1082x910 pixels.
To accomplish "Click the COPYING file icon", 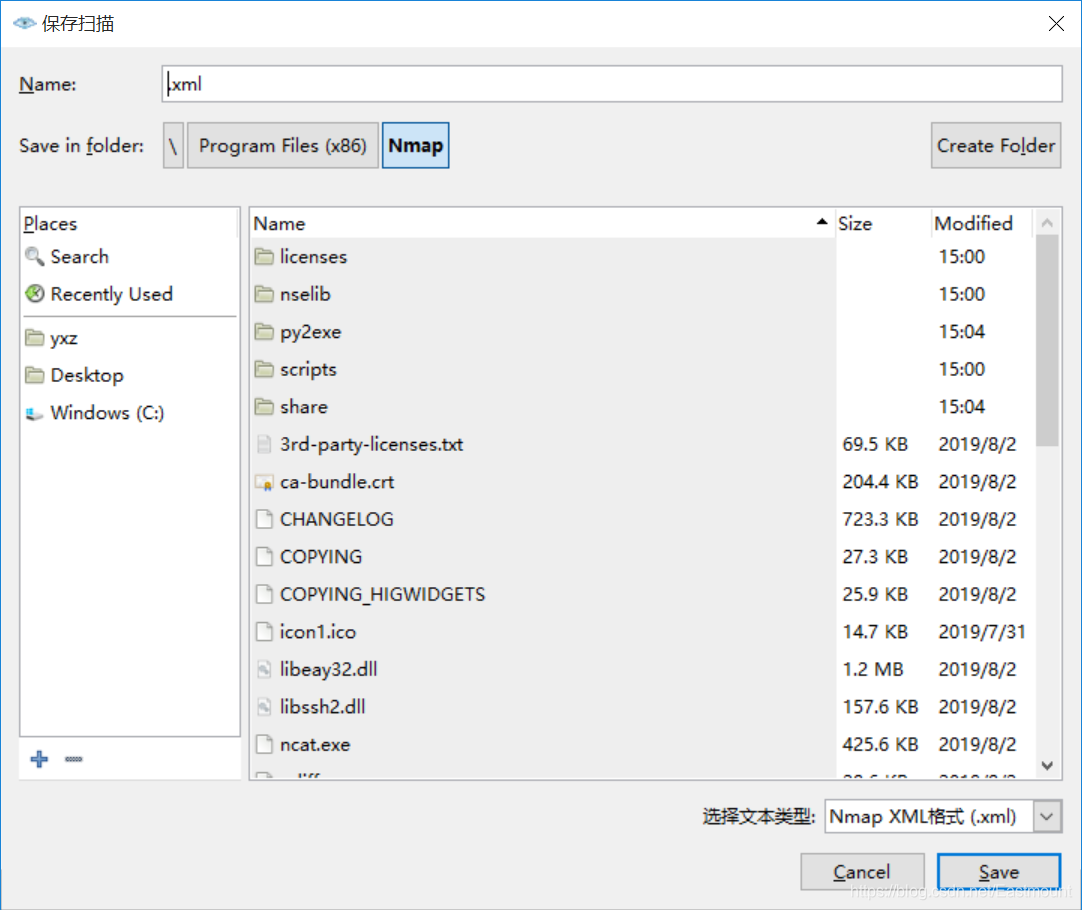I will 264,557.
